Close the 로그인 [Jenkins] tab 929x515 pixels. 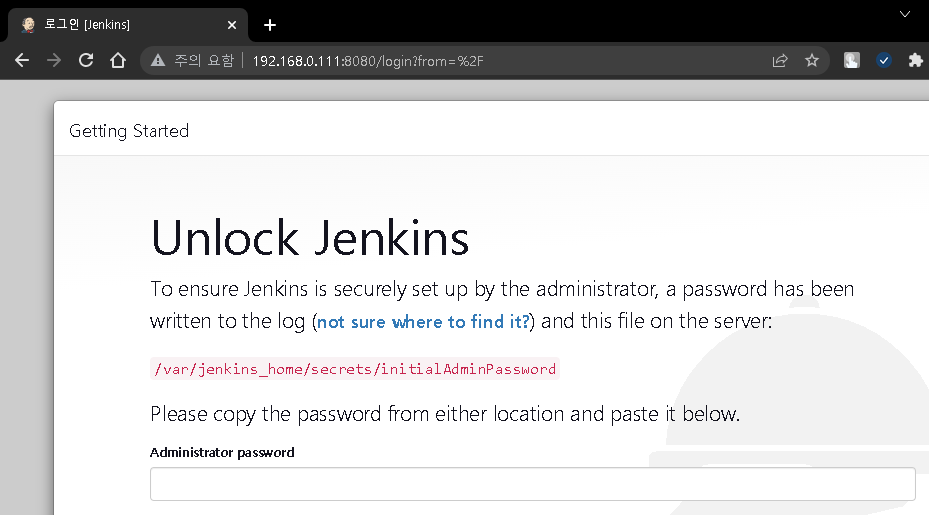[232, 25]
